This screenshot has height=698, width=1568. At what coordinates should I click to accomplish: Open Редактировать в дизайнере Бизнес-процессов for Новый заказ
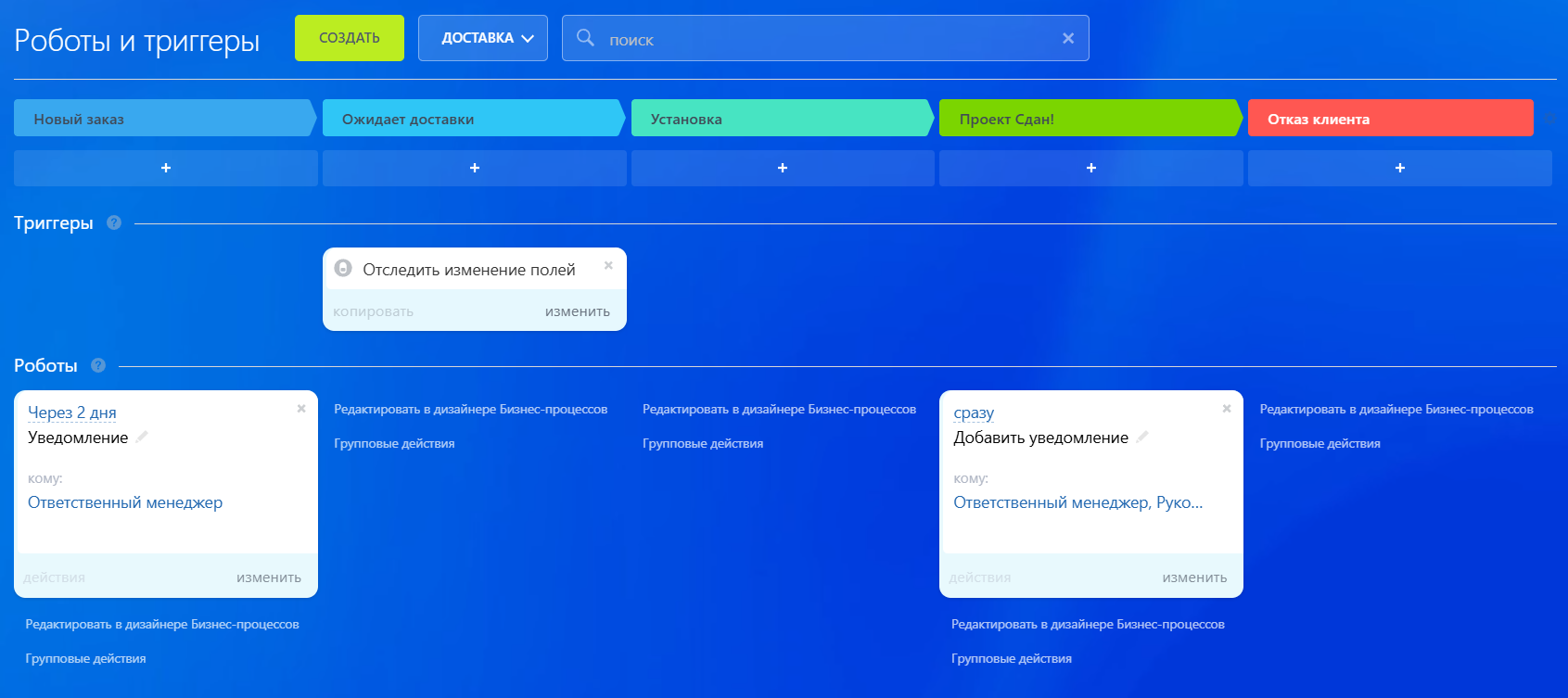pyautogui.click(x=162, y=624)
